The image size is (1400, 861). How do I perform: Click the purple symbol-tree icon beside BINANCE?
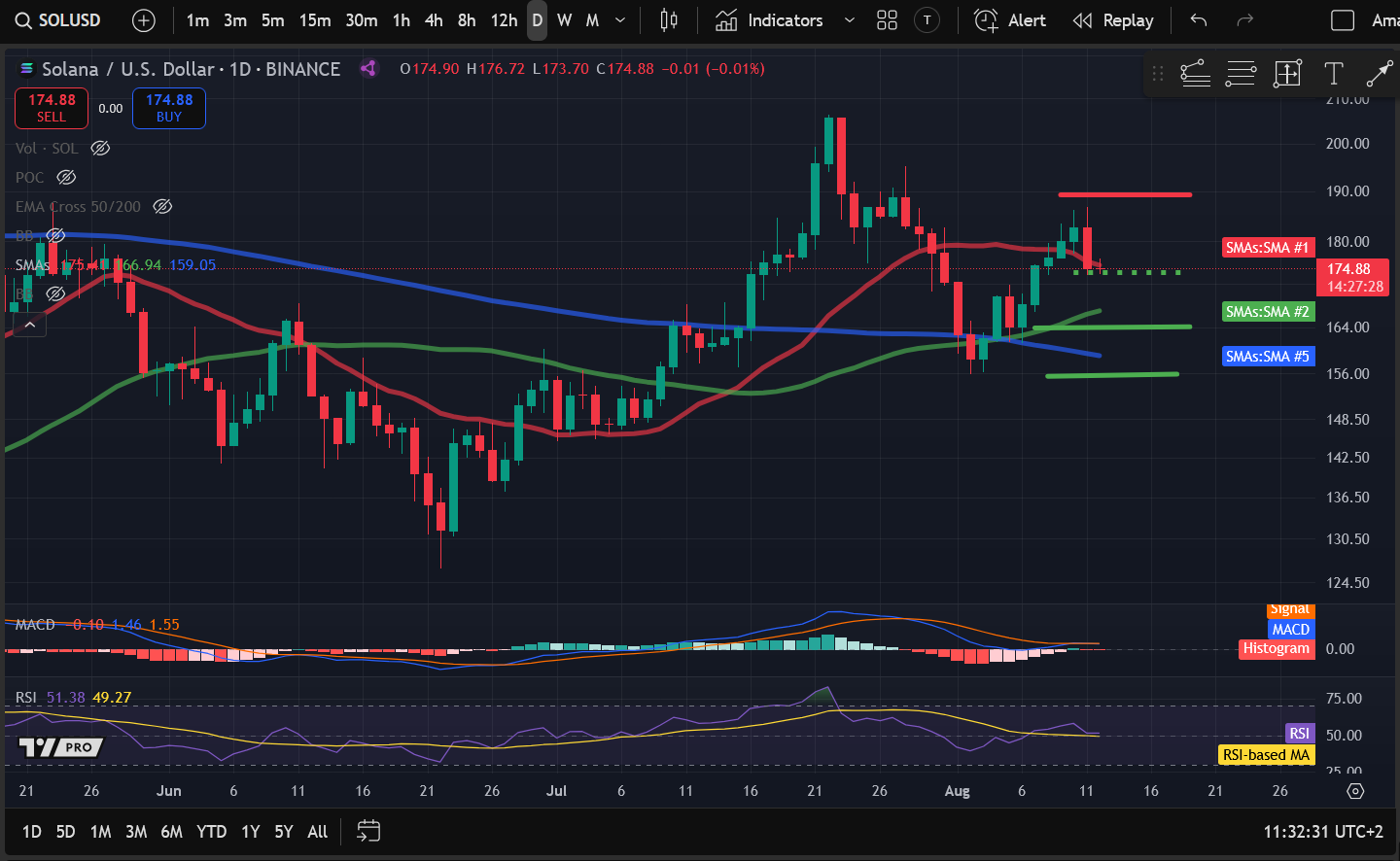[x=368, y=69]
